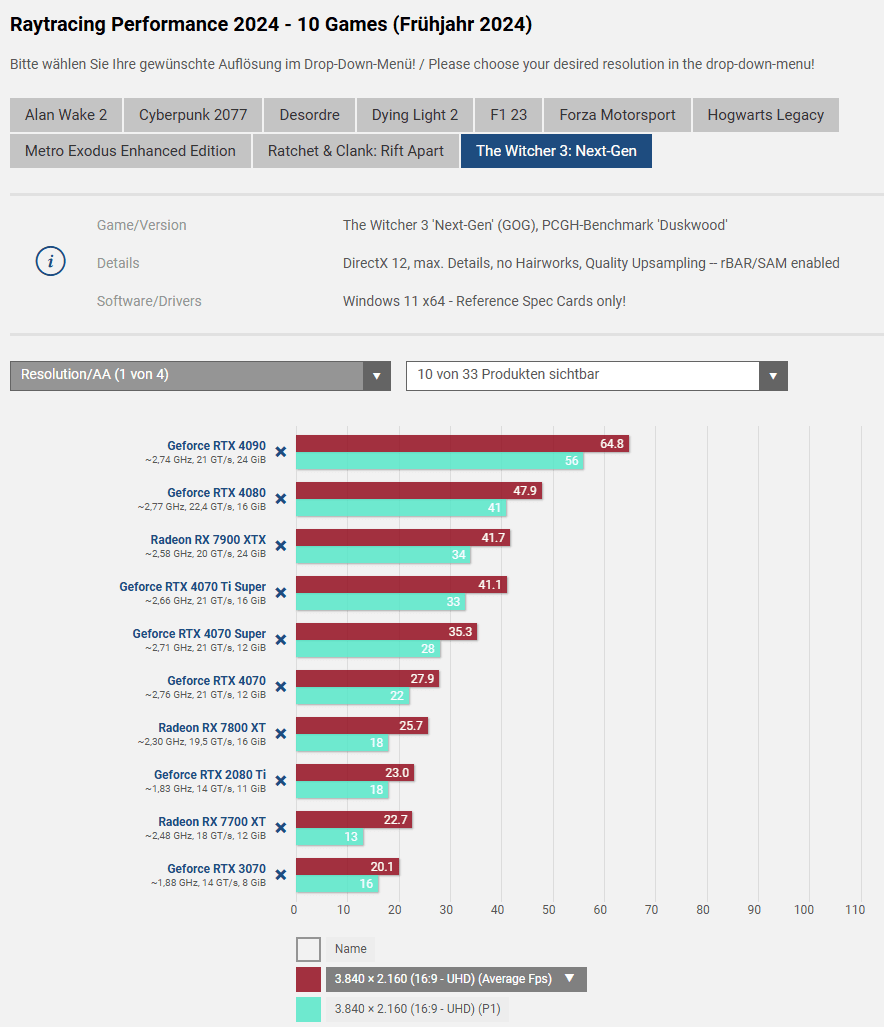884x1027 pixels.
Task: Click the 20.1 bar for RTX 3070
Action: (x=348, y=867)
